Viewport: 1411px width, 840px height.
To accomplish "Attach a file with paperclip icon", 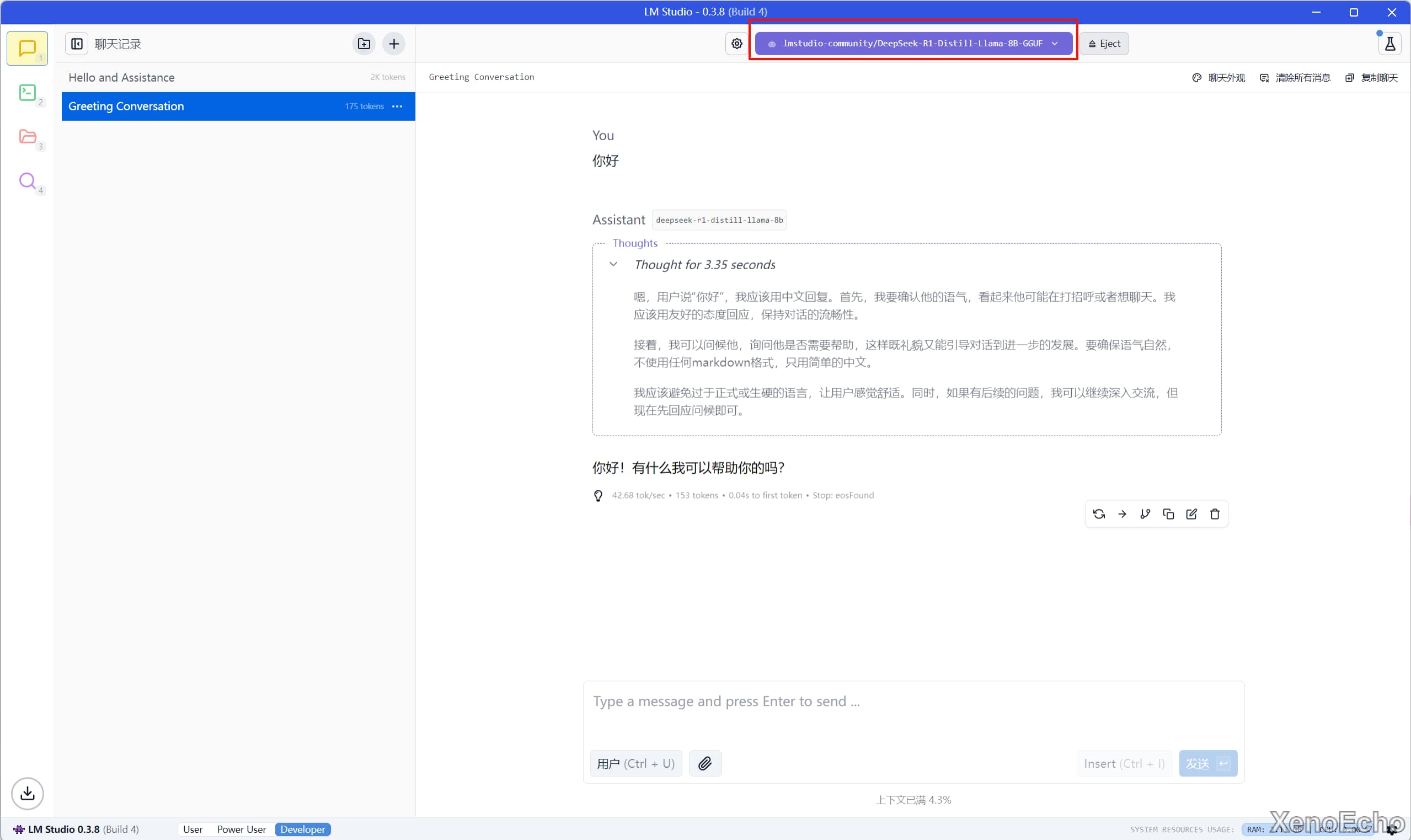I will point(704,763).
